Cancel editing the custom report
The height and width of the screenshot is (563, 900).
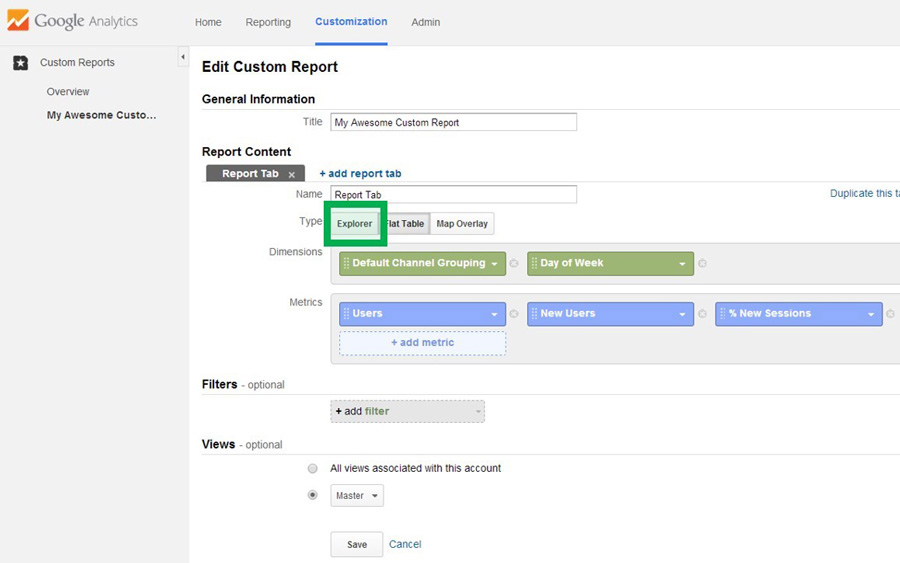(x=405, y=544)
